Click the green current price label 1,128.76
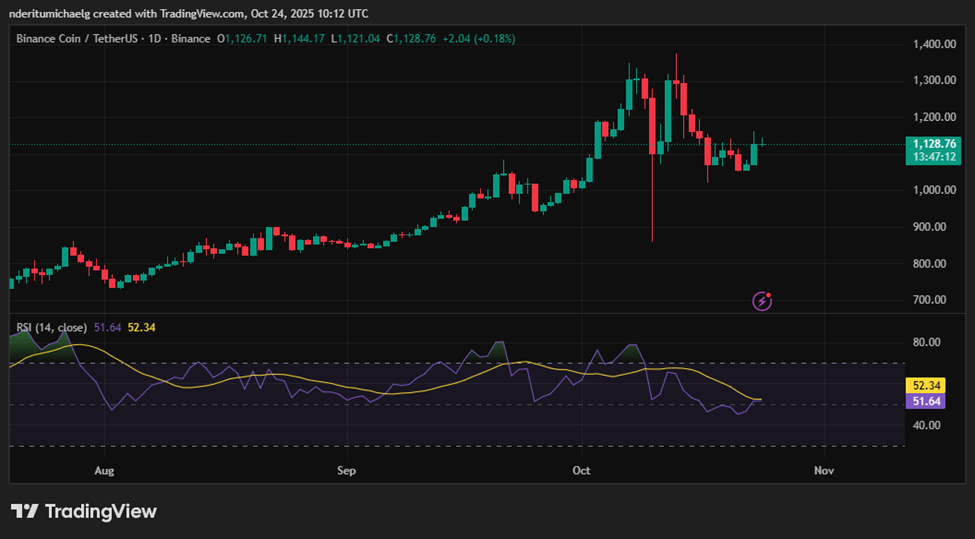The image size is (975, 539). [x=935, y=144]
